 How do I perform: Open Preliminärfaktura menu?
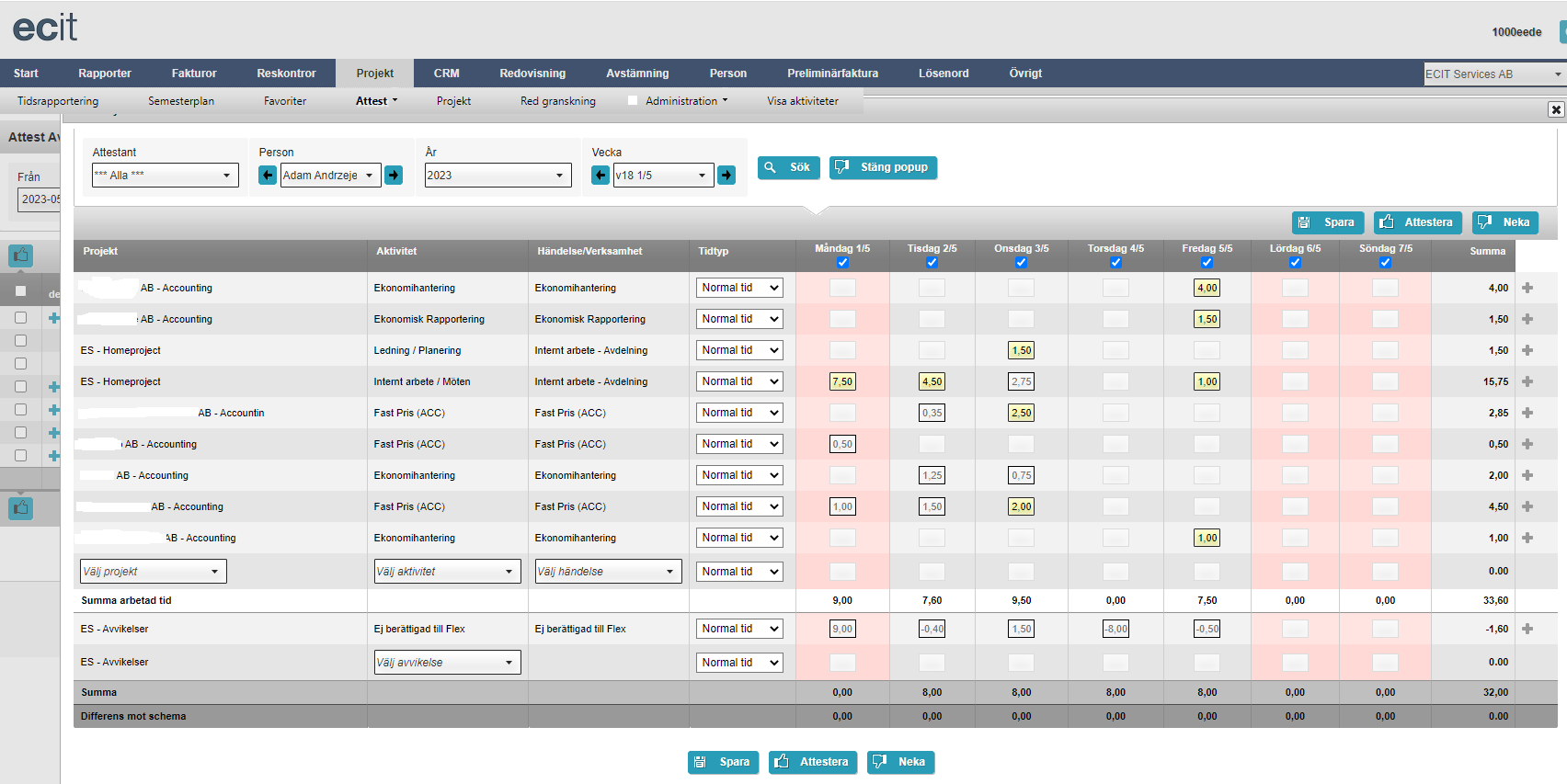[832, 74]
